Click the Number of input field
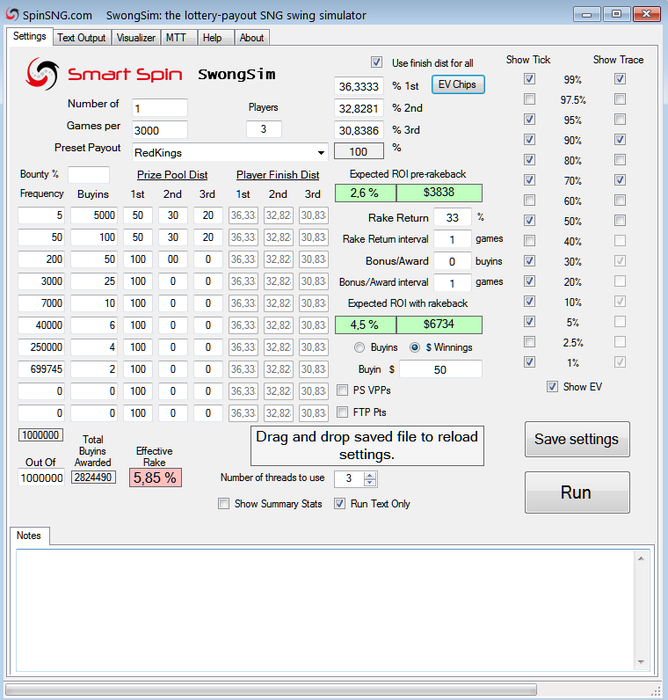The height and width of the screenshot is (700, 668). click(x=160, y=108)
